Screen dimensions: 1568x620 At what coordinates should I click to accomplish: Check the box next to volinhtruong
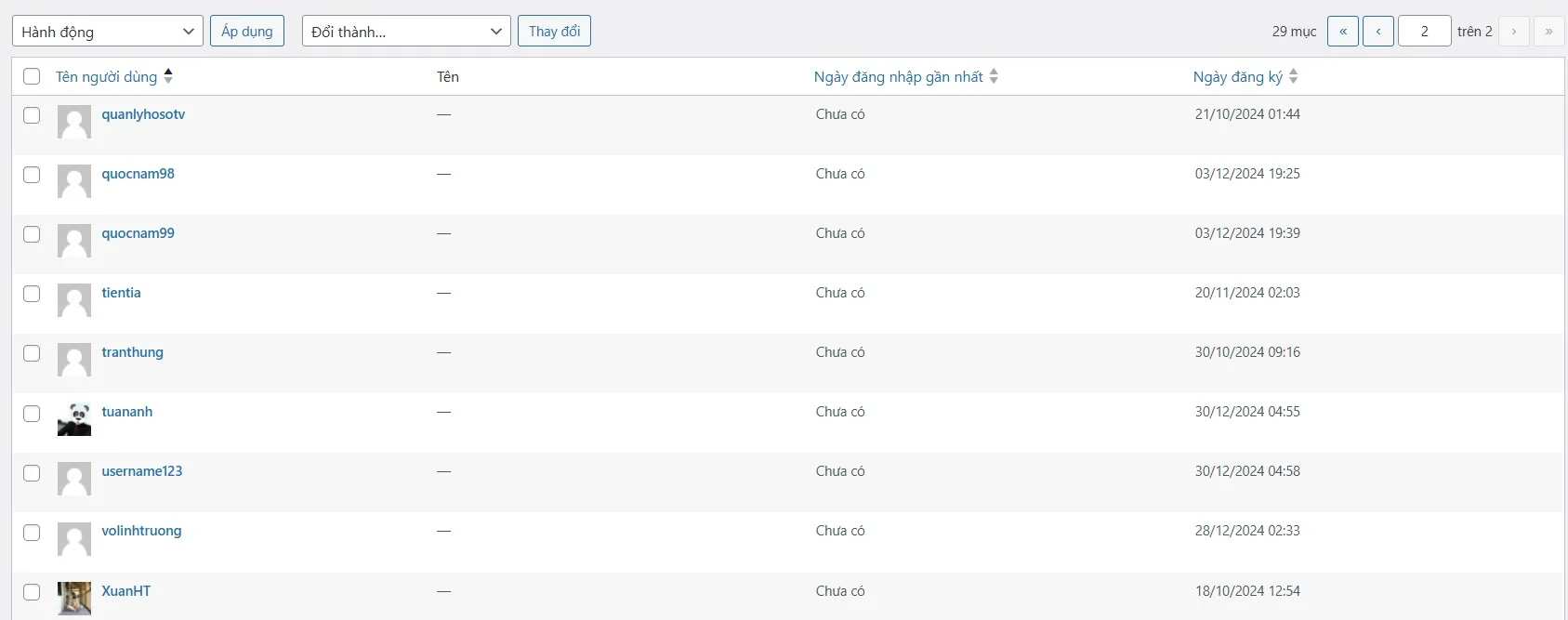click(x=32, y=533)
